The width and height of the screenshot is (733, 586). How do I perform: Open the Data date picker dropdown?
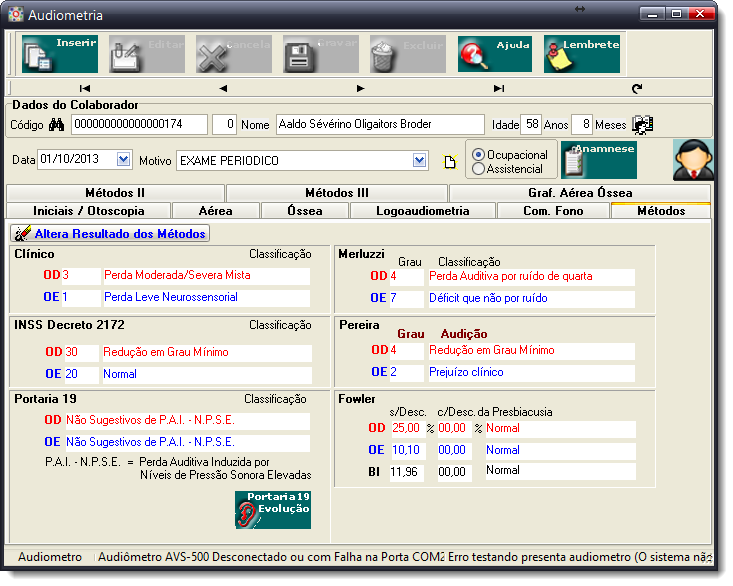123,159
